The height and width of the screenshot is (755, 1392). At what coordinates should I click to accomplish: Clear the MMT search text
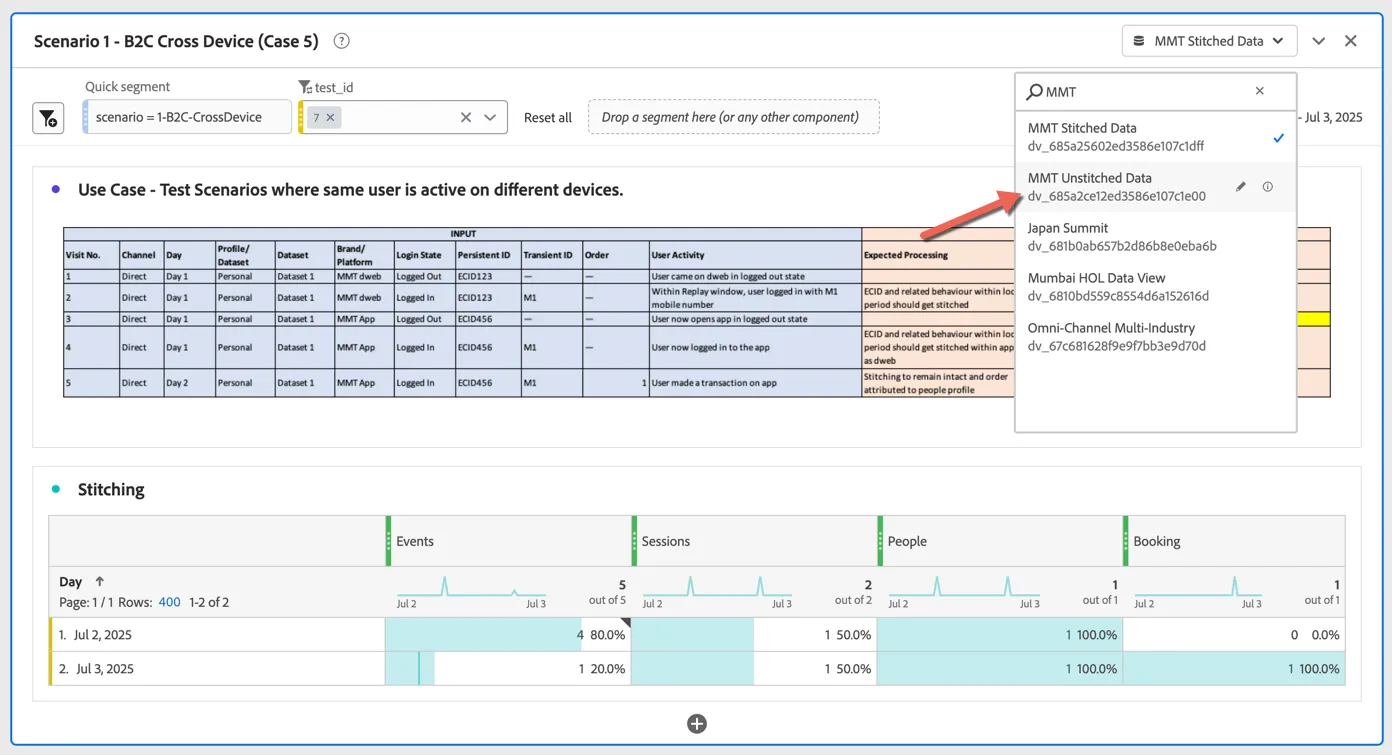click(x=1260, y=91)
